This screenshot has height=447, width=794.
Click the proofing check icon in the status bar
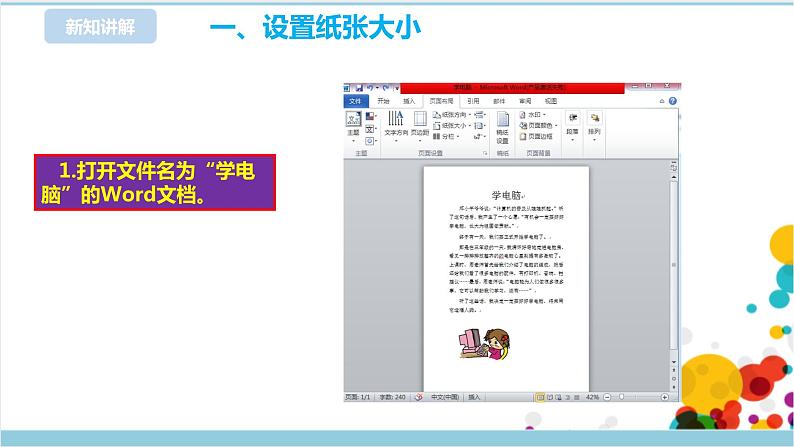419,397
